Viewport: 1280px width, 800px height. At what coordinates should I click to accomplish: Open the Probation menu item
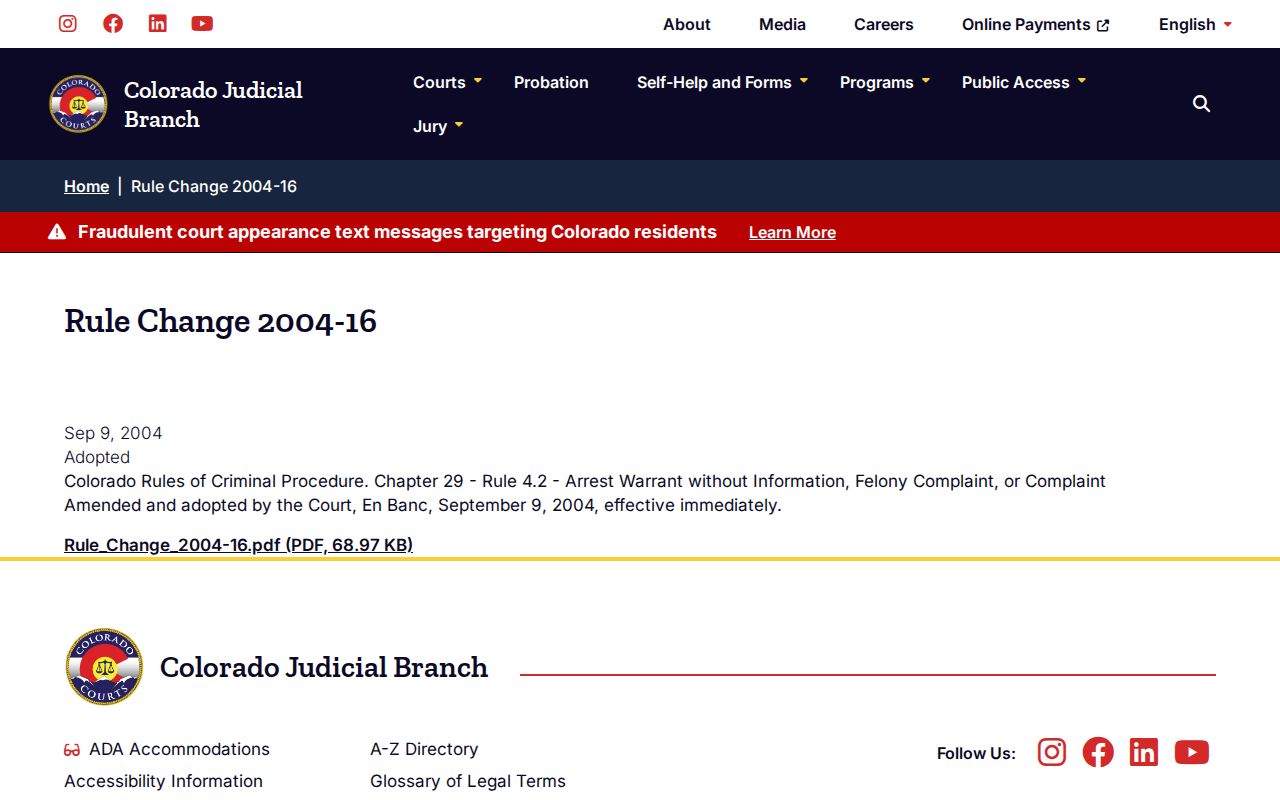point(551,82)
